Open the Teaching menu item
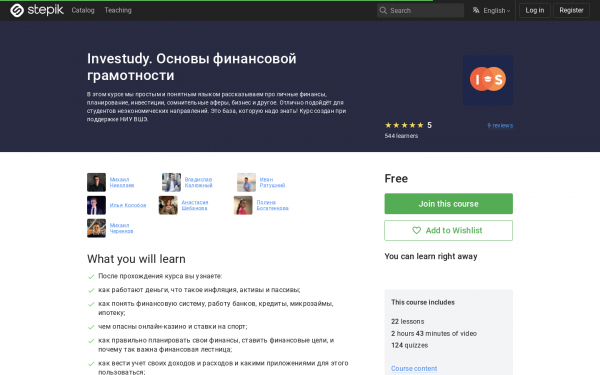Screen dimensions: 600x375 (x=118, y=10)
